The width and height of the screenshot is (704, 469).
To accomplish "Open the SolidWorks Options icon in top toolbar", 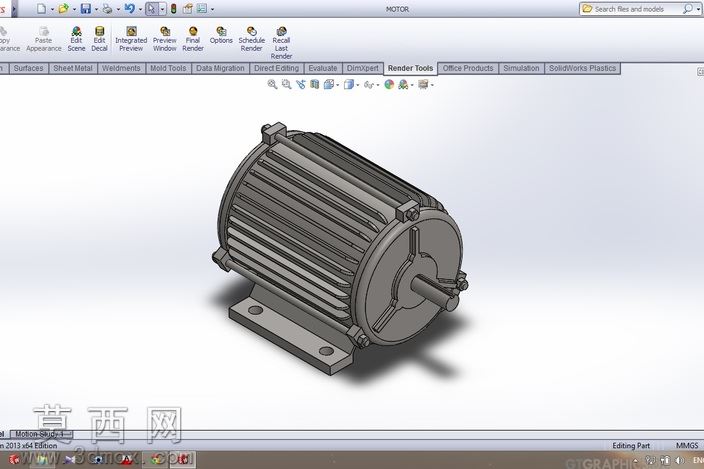I will (202, 9).
